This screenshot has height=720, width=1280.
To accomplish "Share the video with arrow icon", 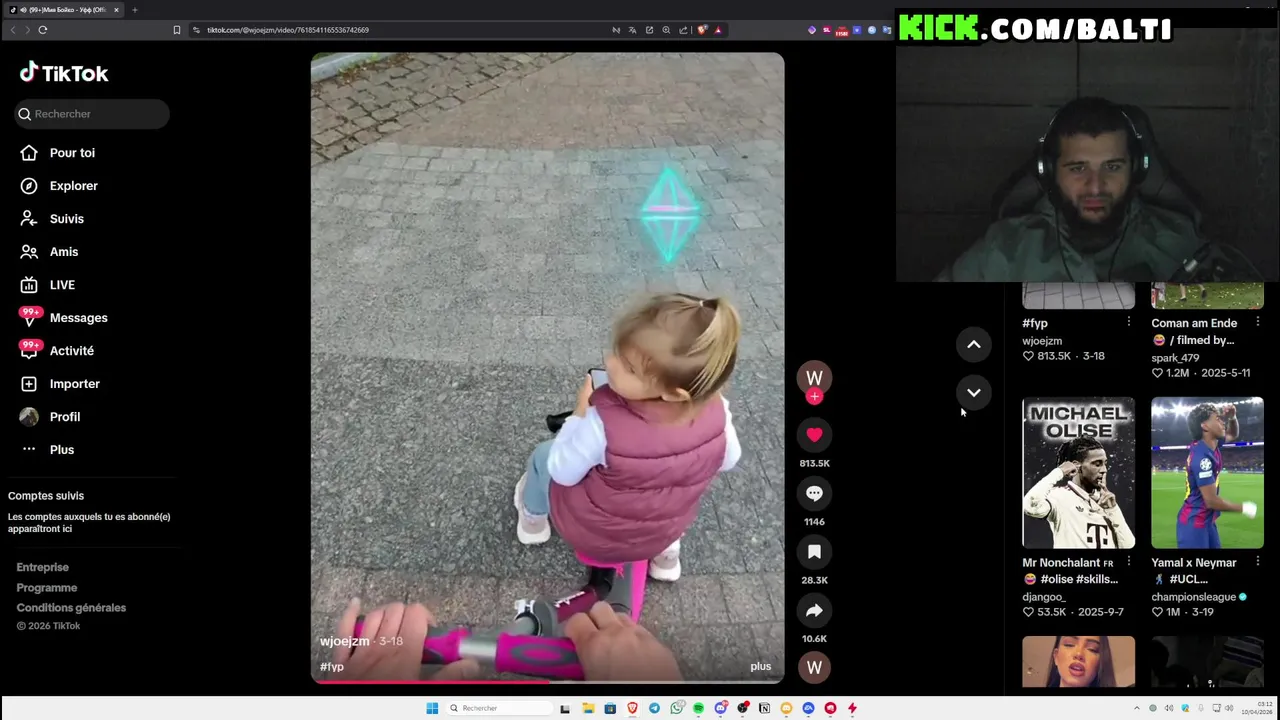I will tap(814, 610).
